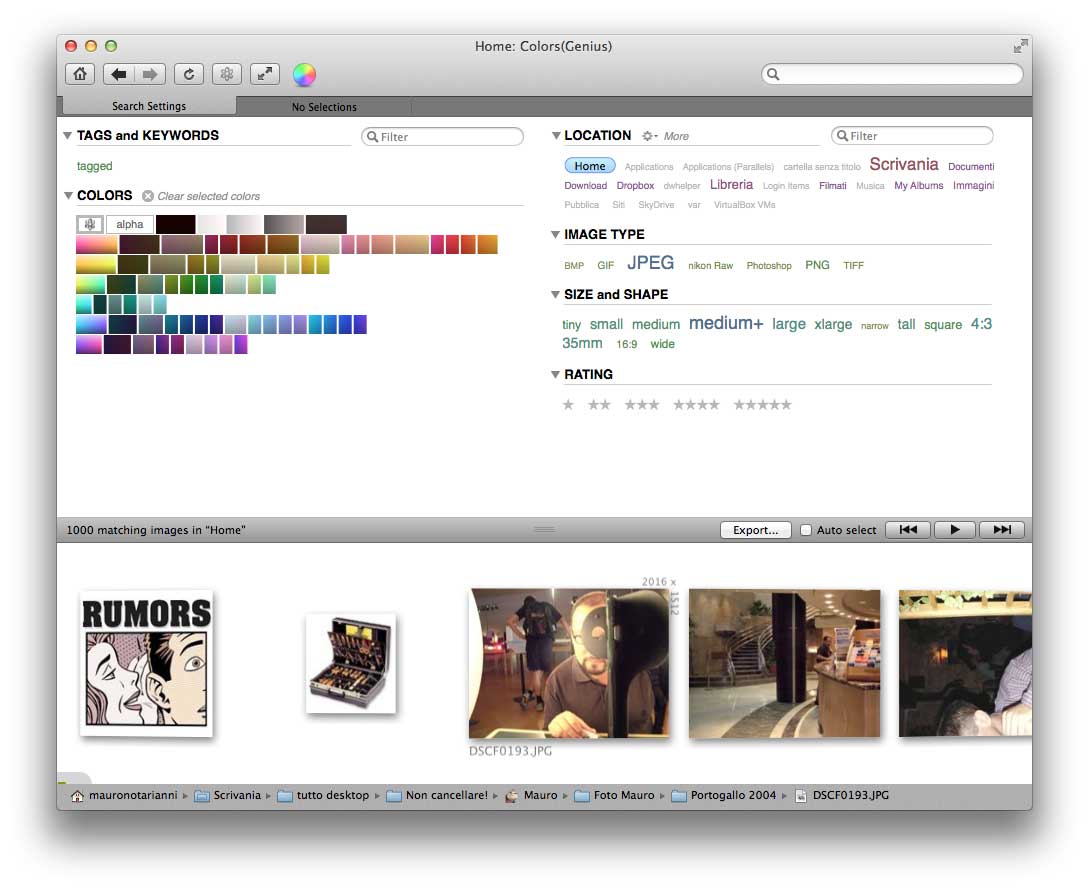1089x889 pixels.
Task: Click the location Filter input field
Action: [912, 136]
